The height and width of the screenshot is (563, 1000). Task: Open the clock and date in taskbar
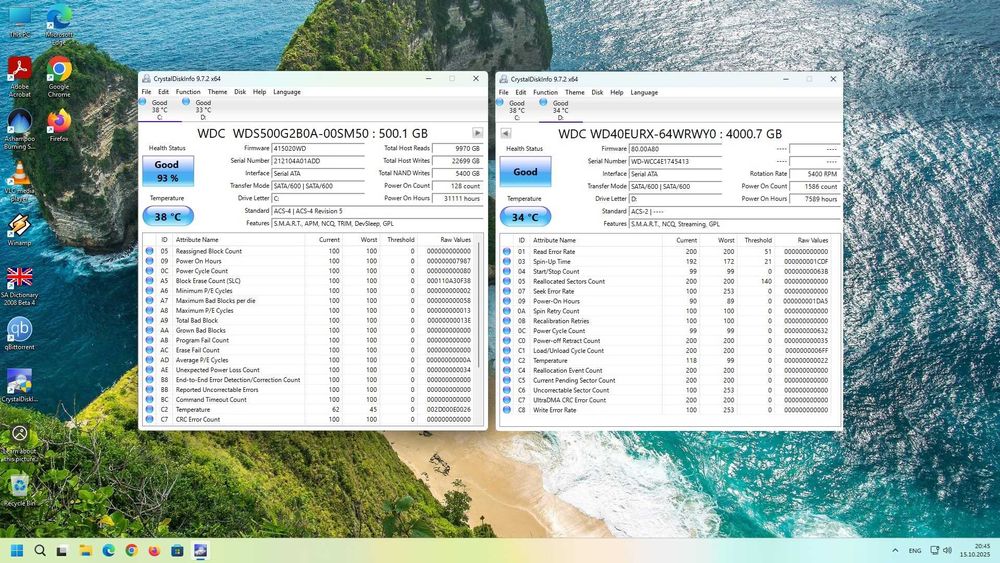[x=974, y=550]
